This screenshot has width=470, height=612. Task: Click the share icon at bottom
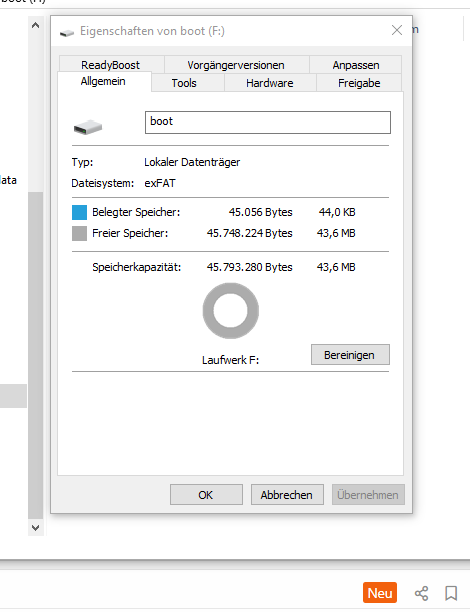pos(421,593)
